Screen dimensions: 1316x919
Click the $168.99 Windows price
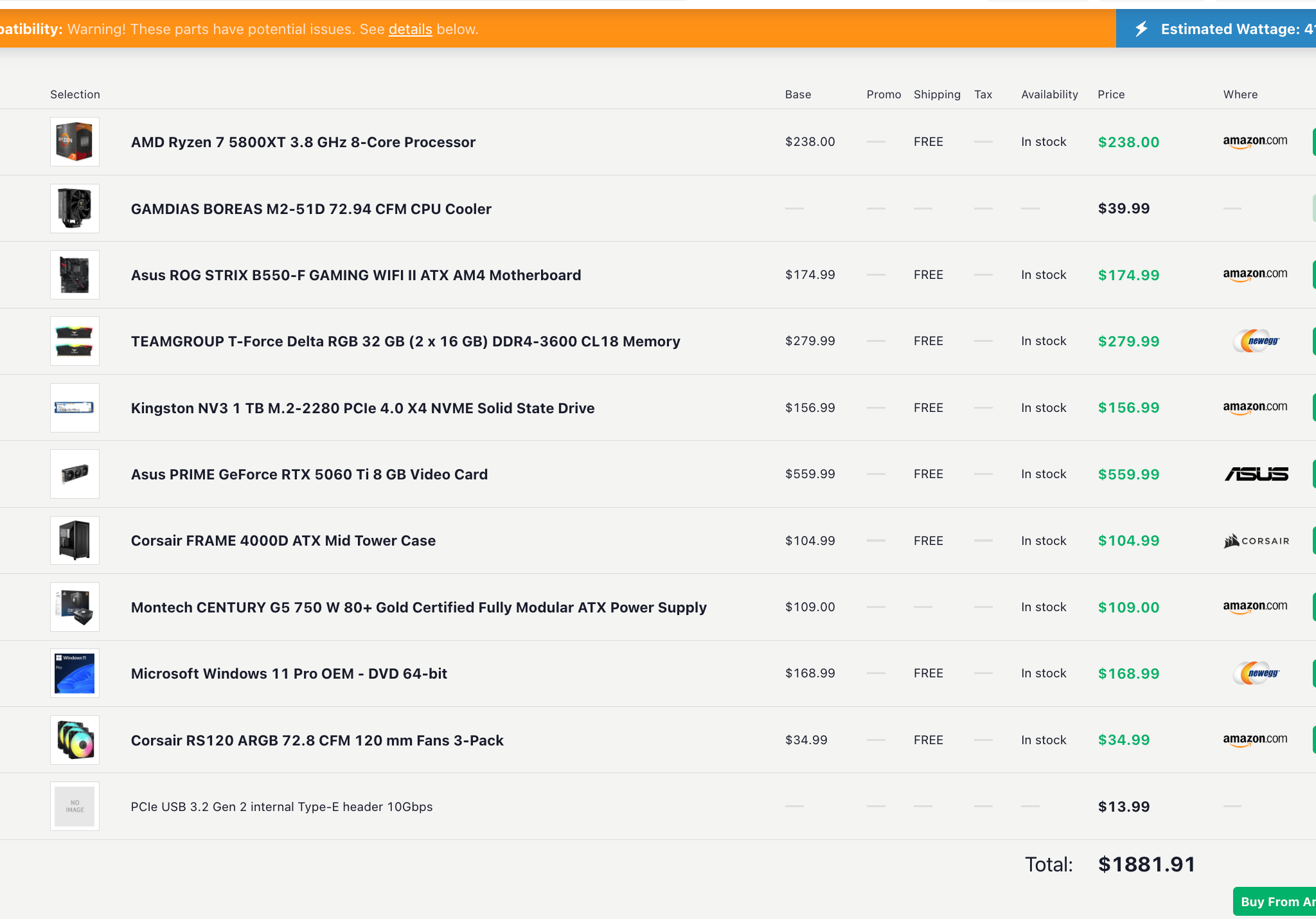1128,674
